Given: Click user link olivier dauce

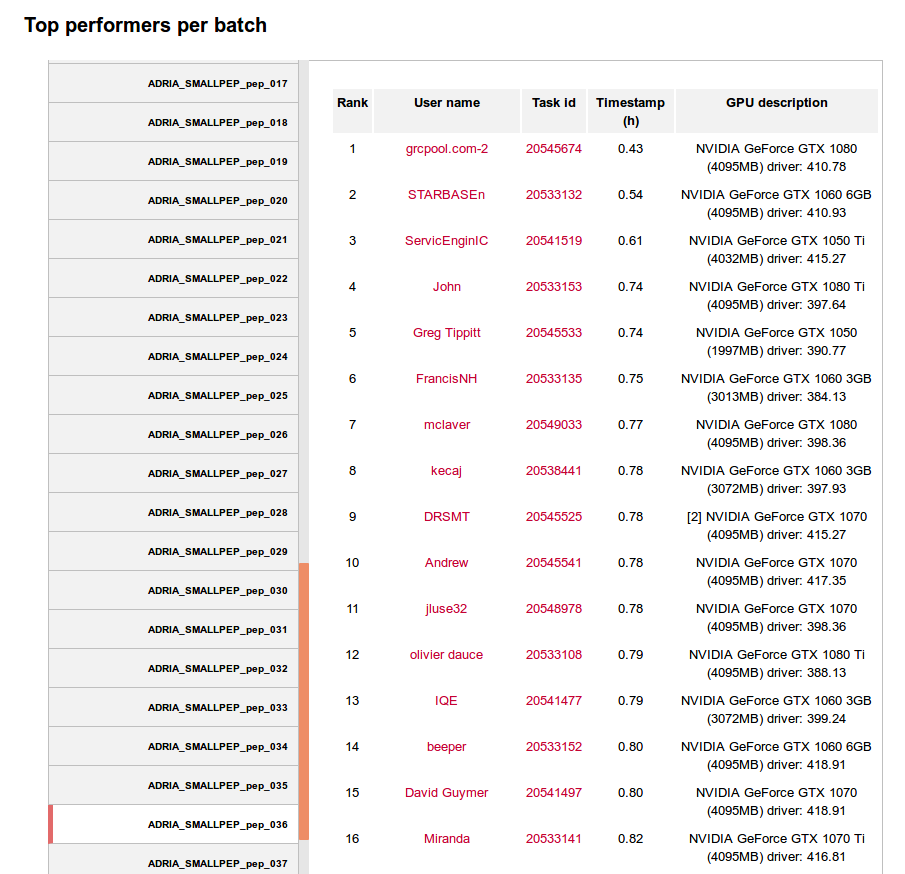Looking at the screenshot, I should click(x=446, y=655).
